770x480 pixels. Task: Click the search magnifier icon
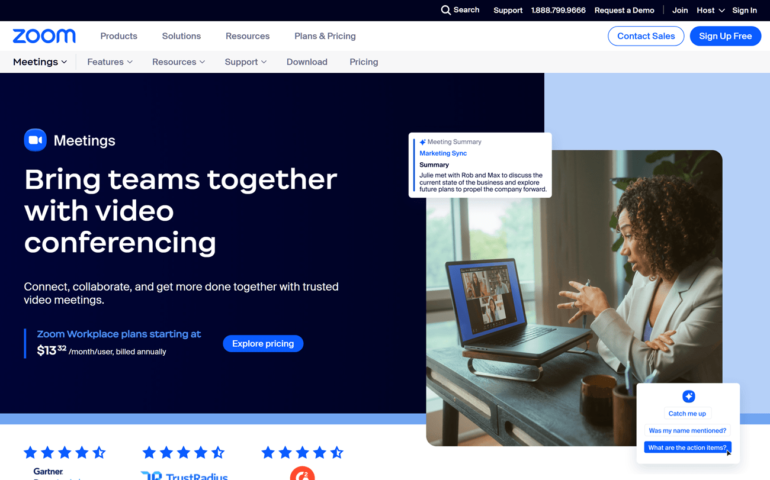[x=446, y=10]
